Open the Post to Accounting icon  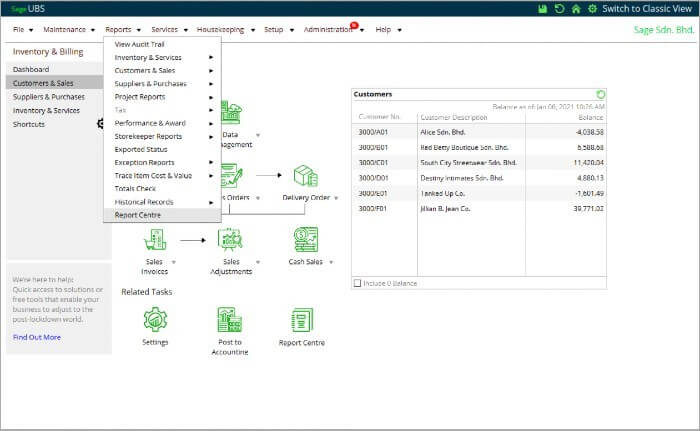click(230, 320)
